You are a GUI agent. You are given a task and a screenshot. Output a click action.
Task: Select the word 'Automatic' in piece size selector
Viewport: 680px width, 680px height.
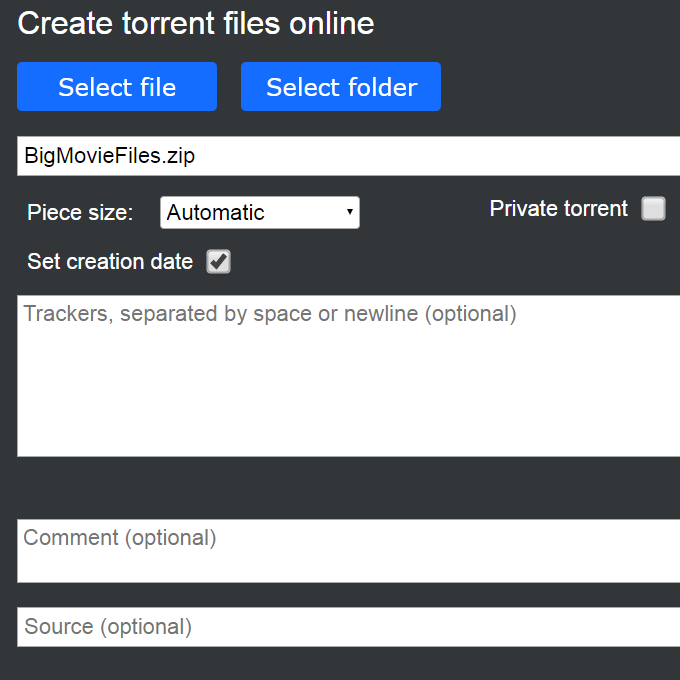(x=215, y=212)
